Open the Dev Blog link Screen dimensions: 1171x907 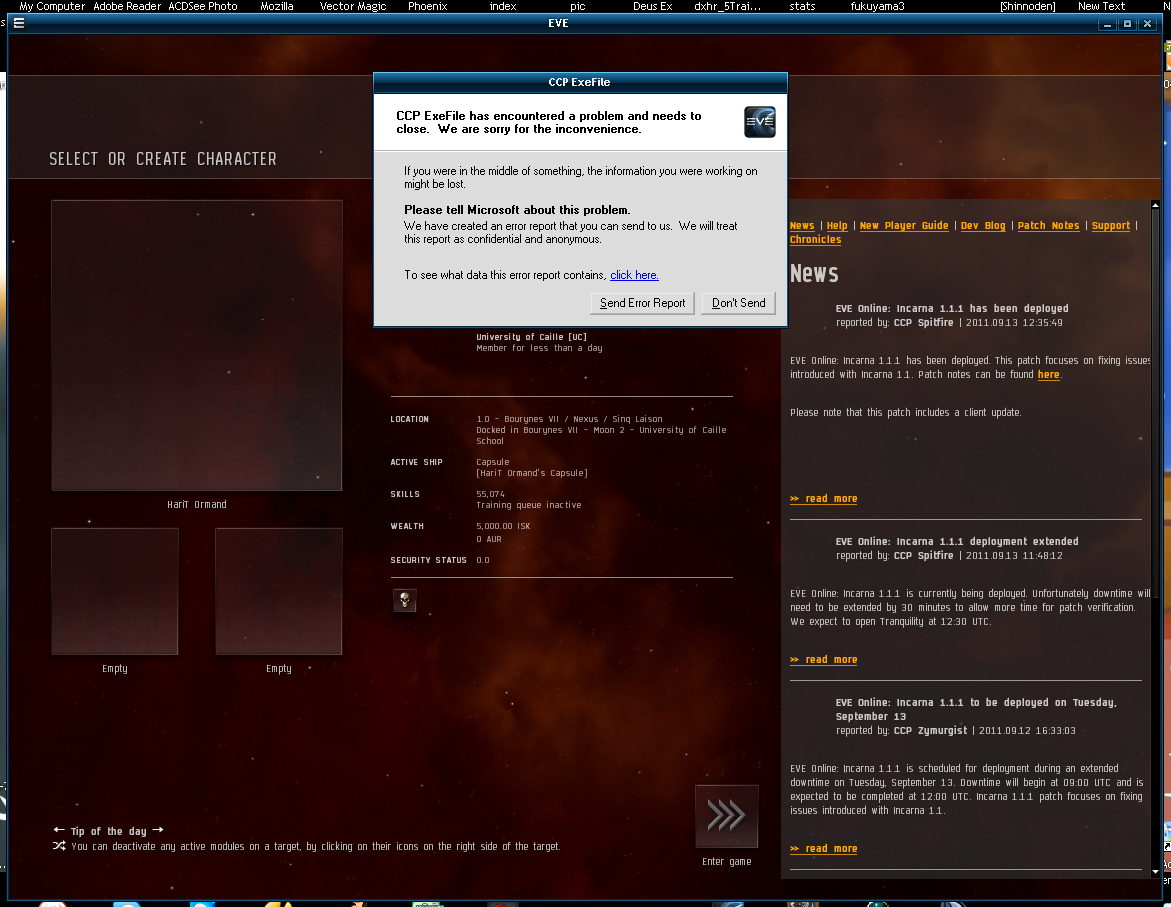click(983, 226)
